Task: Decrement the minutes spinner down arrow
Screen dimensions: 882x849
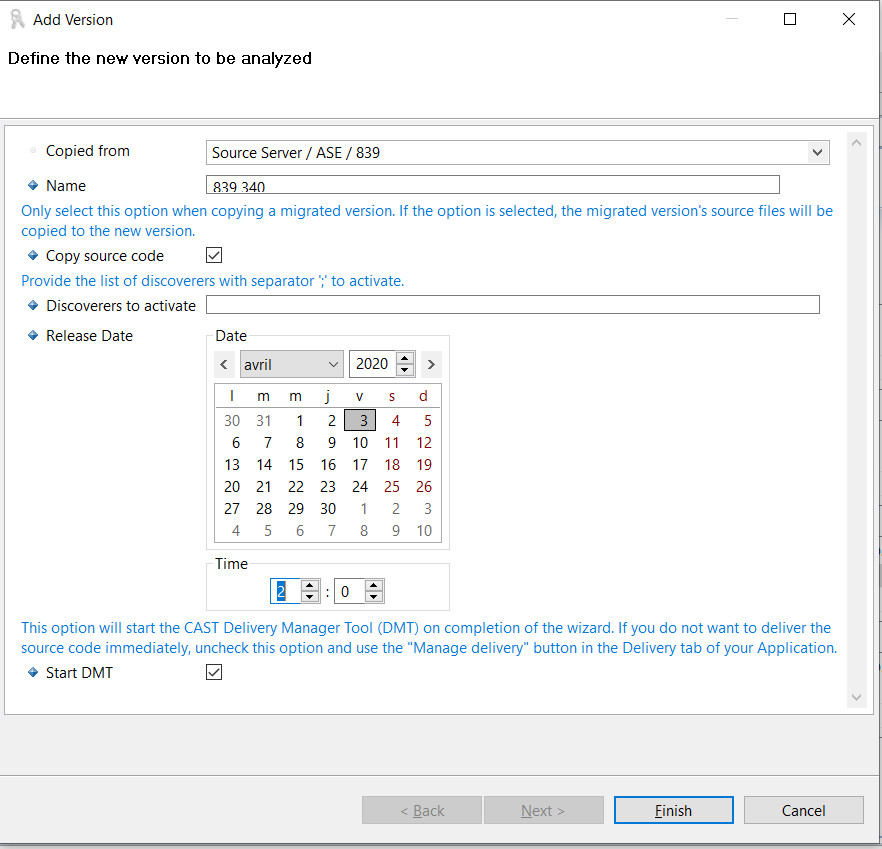Action: (374, 597)
